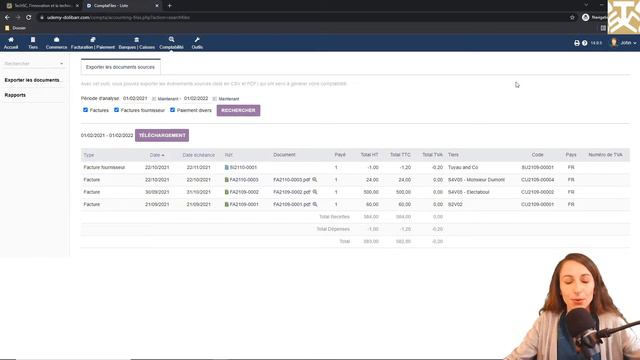The width and height of the screenshot is (640, 360).
Task: Click the invoice icon beside FA2110-0003
Action: (x=227, y=180)
